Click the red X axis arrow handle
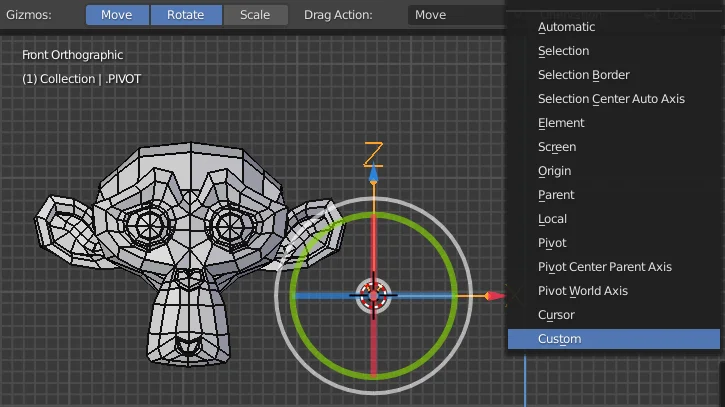 pyautogui.click(x=495, y=296)
